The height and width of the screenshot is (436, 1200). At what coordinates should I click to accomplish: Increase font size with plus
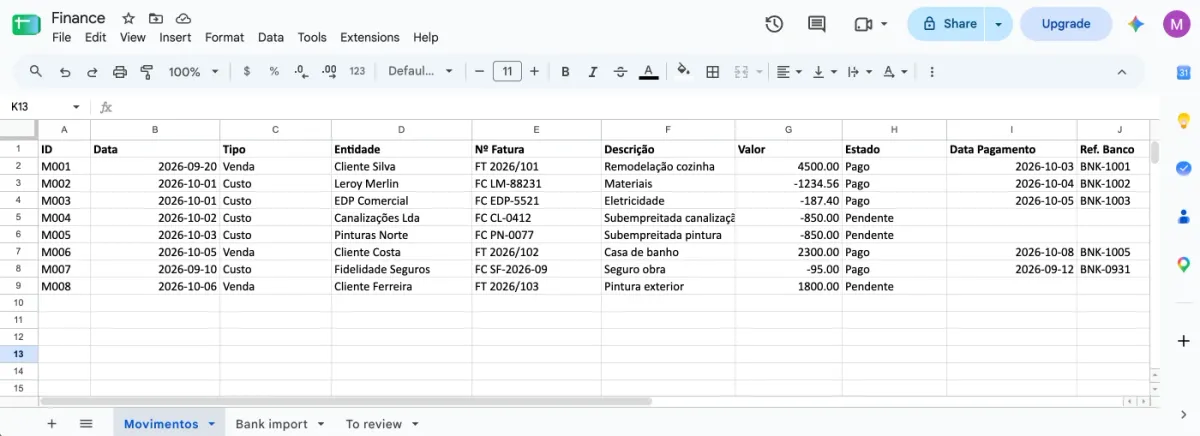click(534, 72)
